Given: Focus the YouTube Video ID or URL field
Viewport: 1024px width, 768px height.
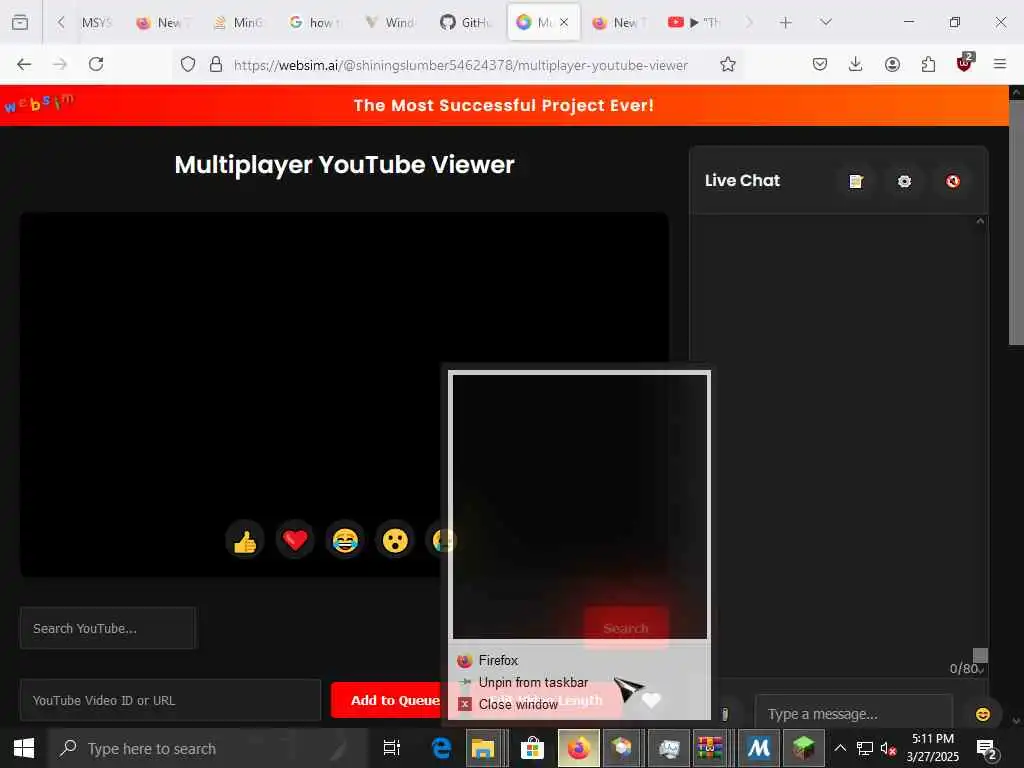Looking at the screenshot, I should (x=170, y=700).
